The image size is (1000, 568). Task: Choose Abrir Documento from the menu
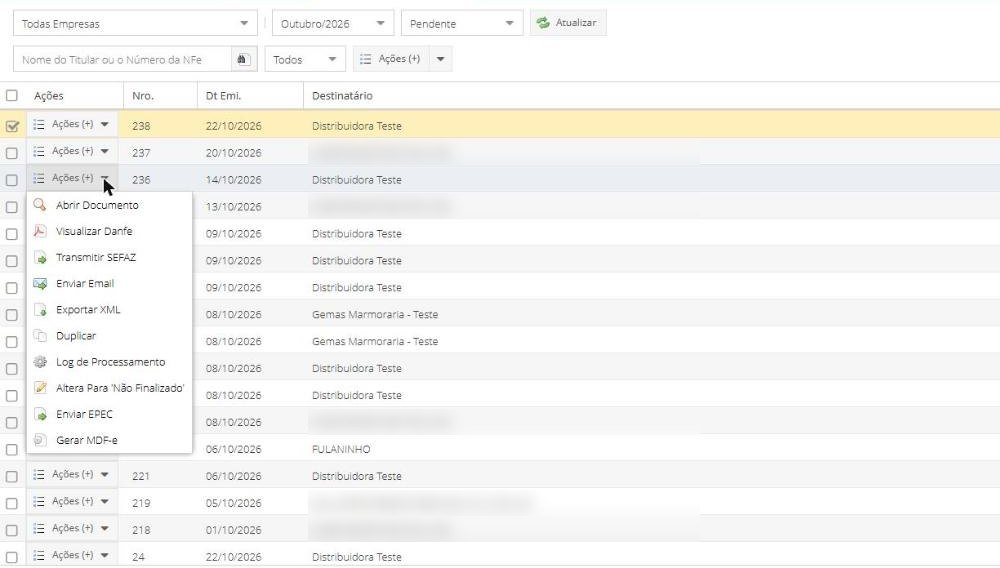tap(109, 205)
